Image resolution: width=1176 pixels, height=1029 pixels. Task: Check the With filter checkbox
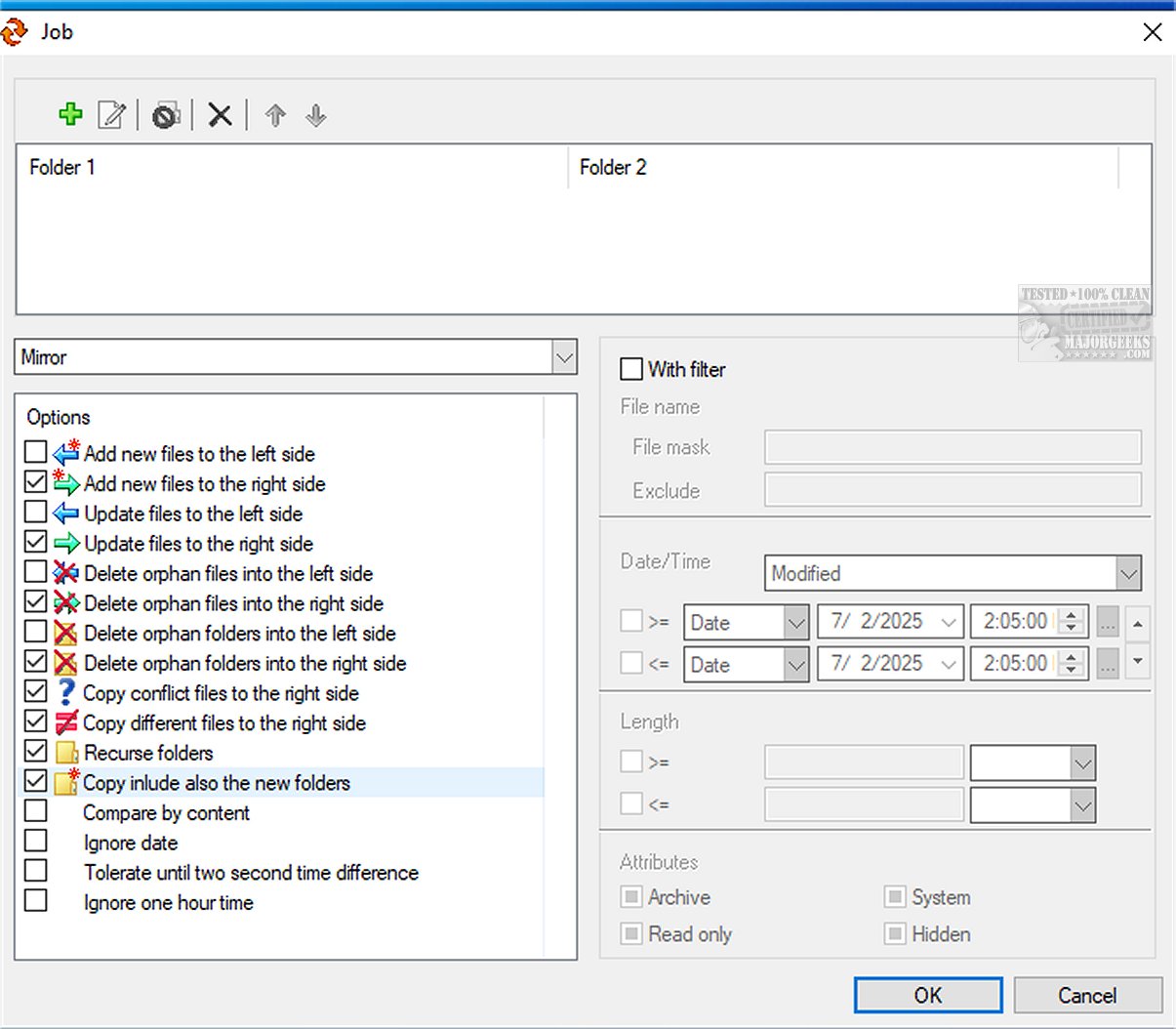[631, 369]
